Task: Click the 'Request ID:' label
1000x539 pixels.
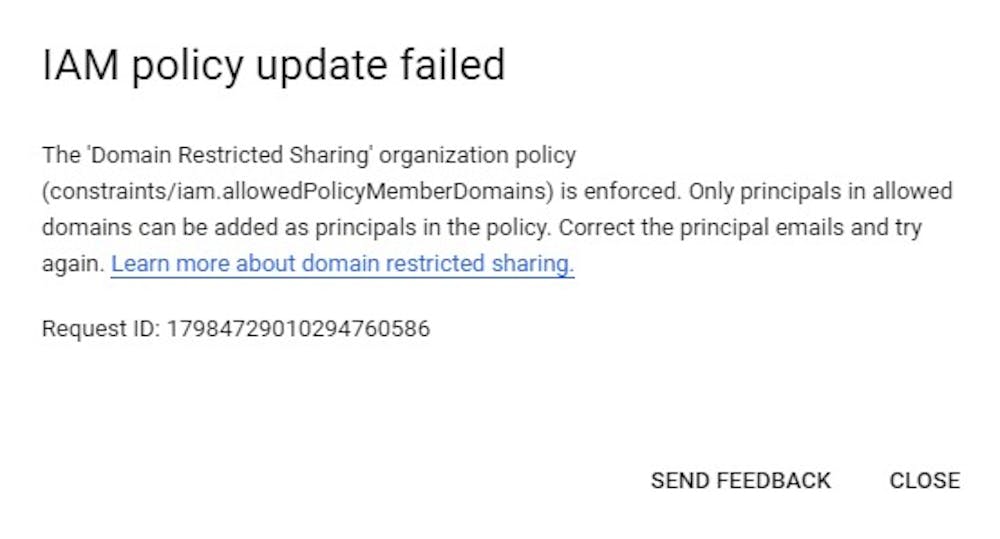Action: 100,328
